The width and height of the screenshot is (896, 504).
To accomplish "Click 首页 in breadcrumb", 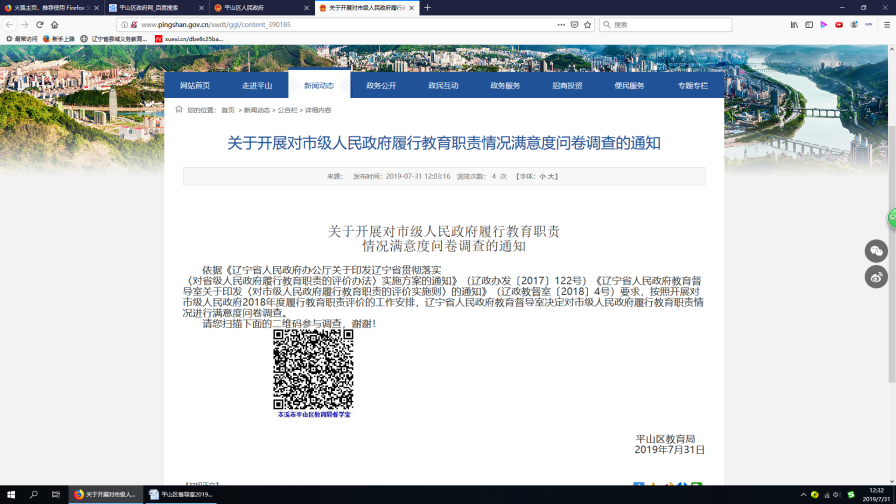I will (x=228, y=110).
